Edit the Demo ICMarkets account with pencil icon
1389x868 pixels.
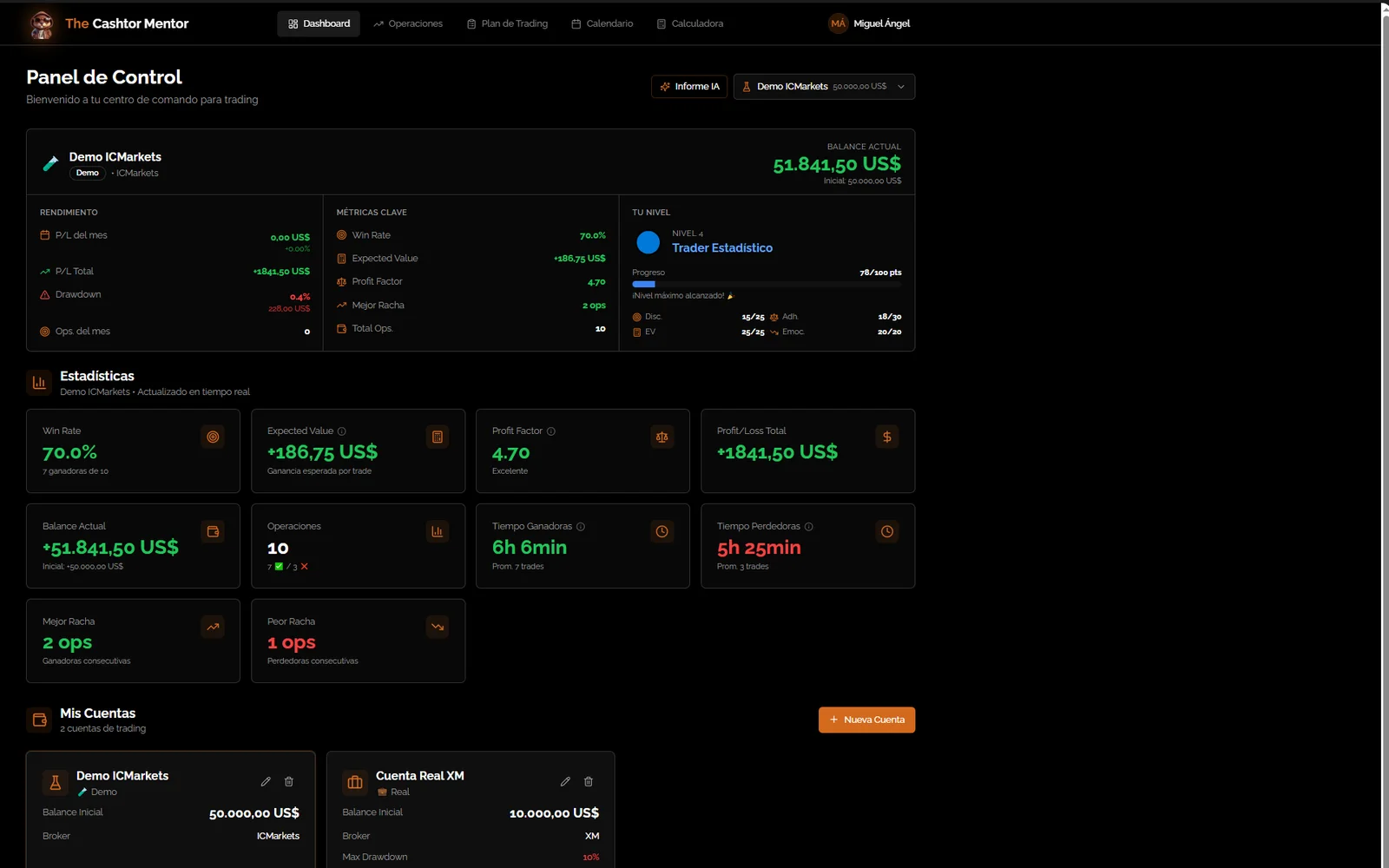pos(266,782)
